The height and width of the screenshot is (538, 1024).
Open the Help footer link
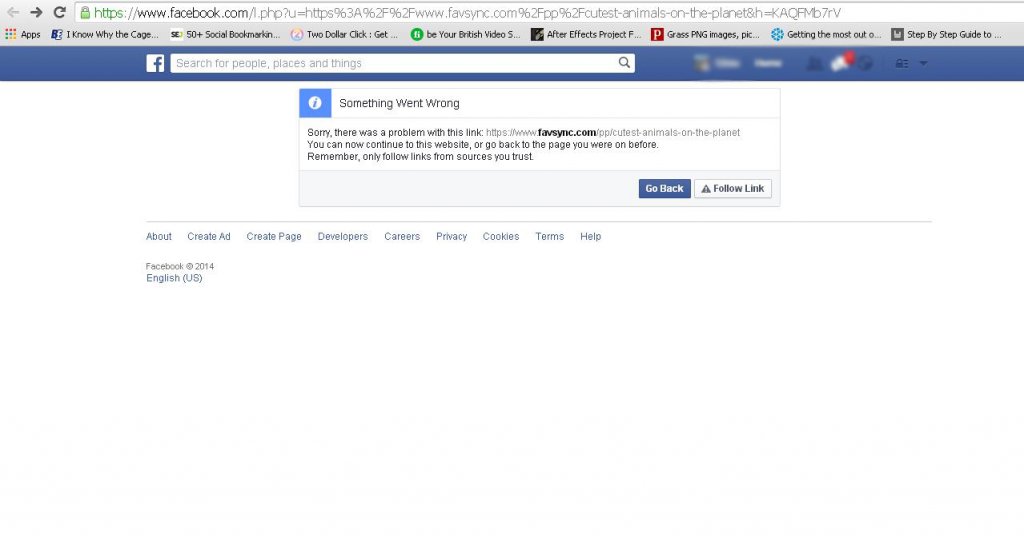tap(590, 236)
